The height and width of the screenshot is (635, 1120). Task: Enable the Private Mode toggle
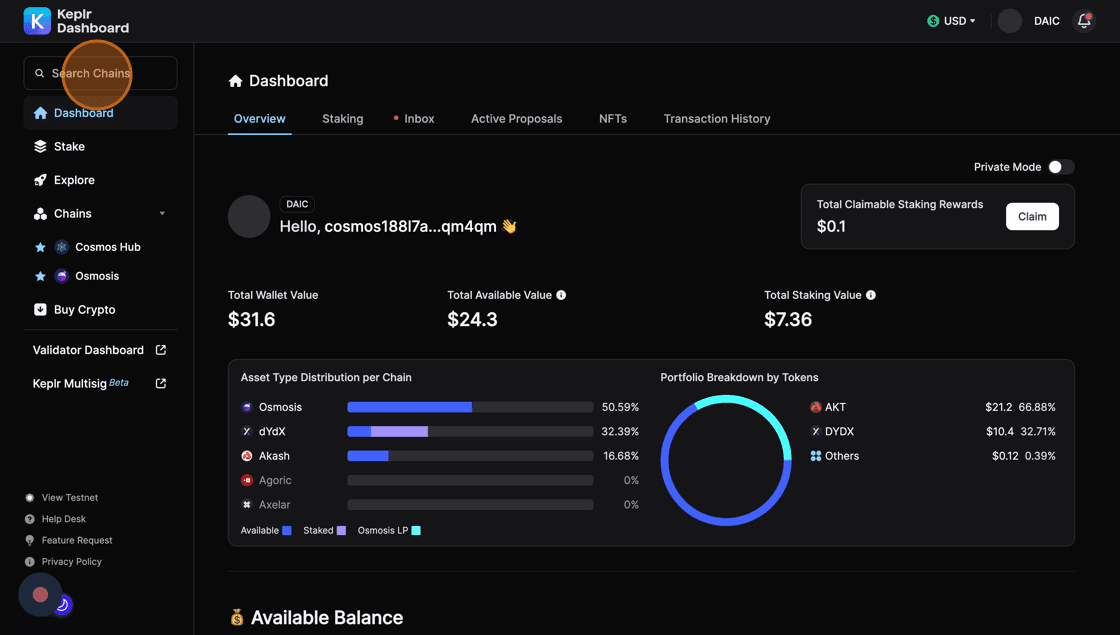[1060, 167]
